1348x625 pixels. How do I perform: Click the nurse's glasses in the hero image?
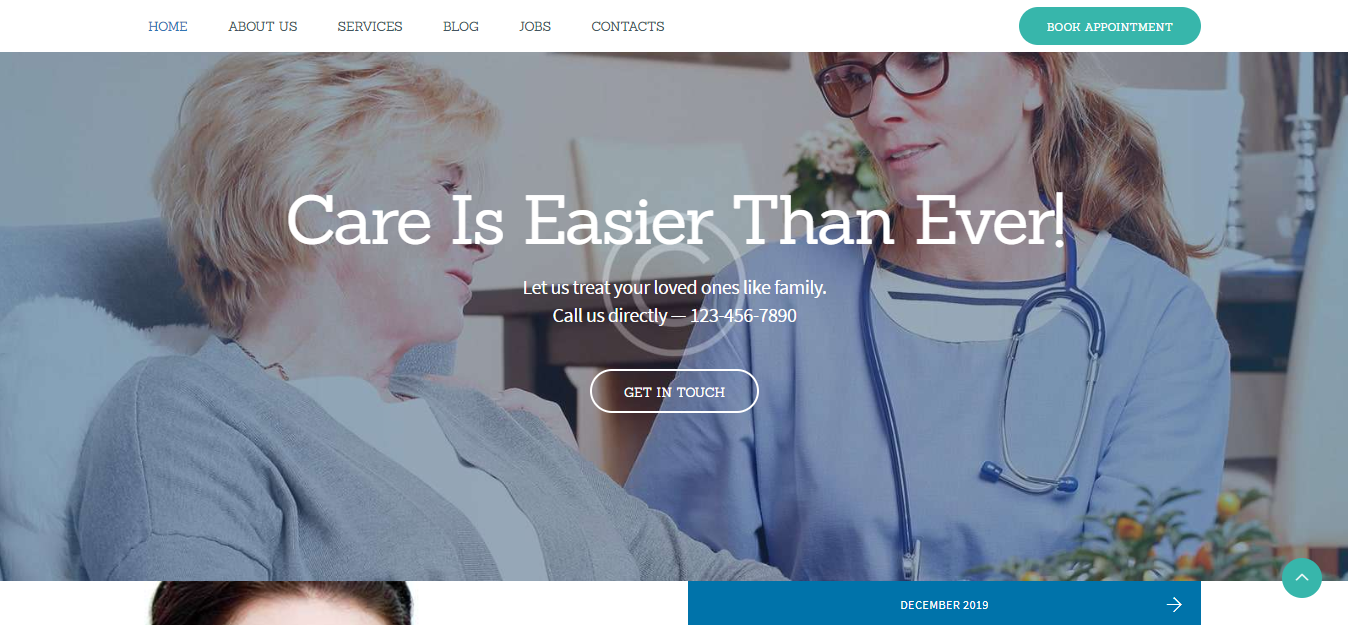[880, 80]
